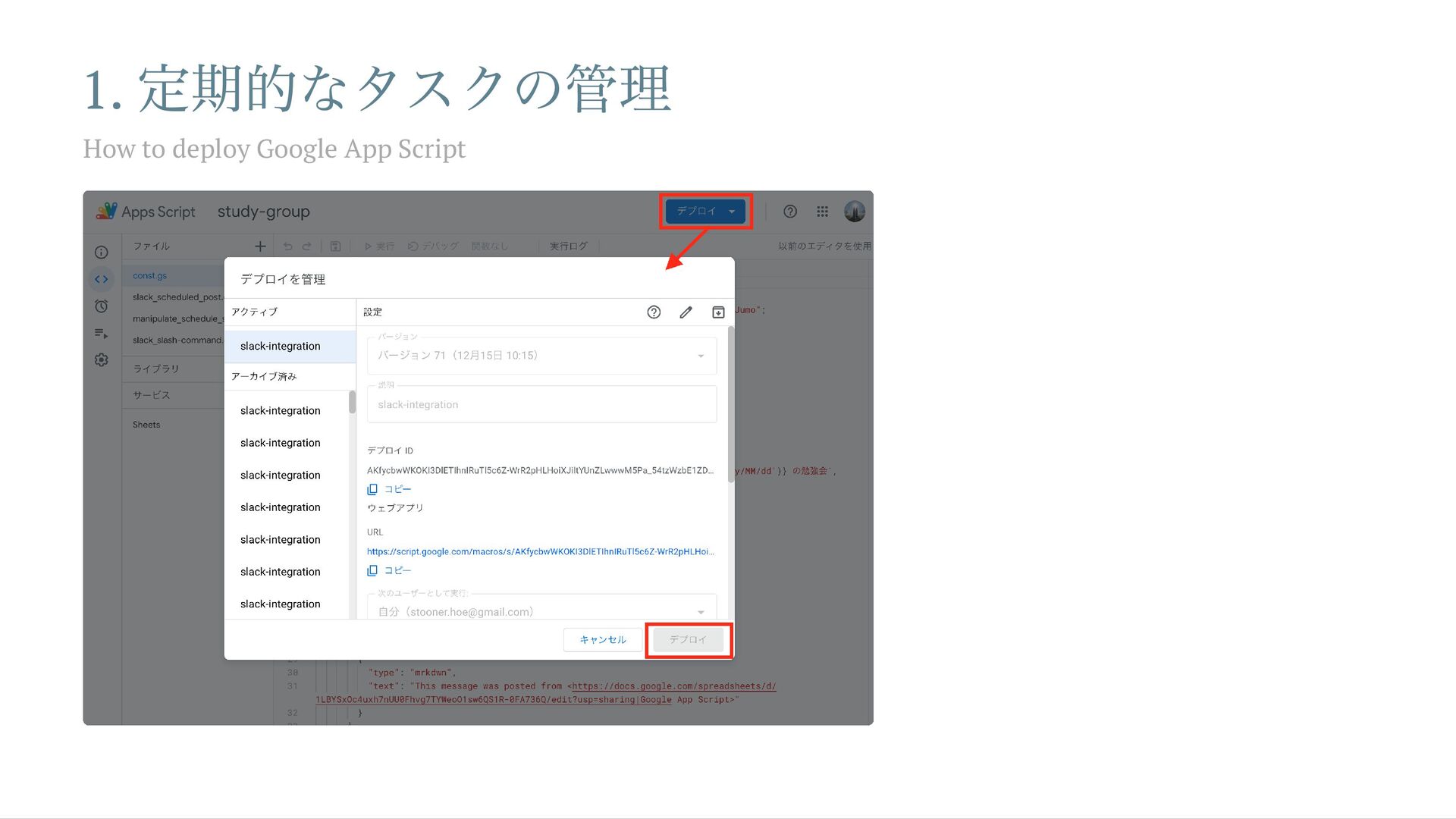The image size is (1456, 819).
Task: Copy the web app URL
Action: (389, 570)
